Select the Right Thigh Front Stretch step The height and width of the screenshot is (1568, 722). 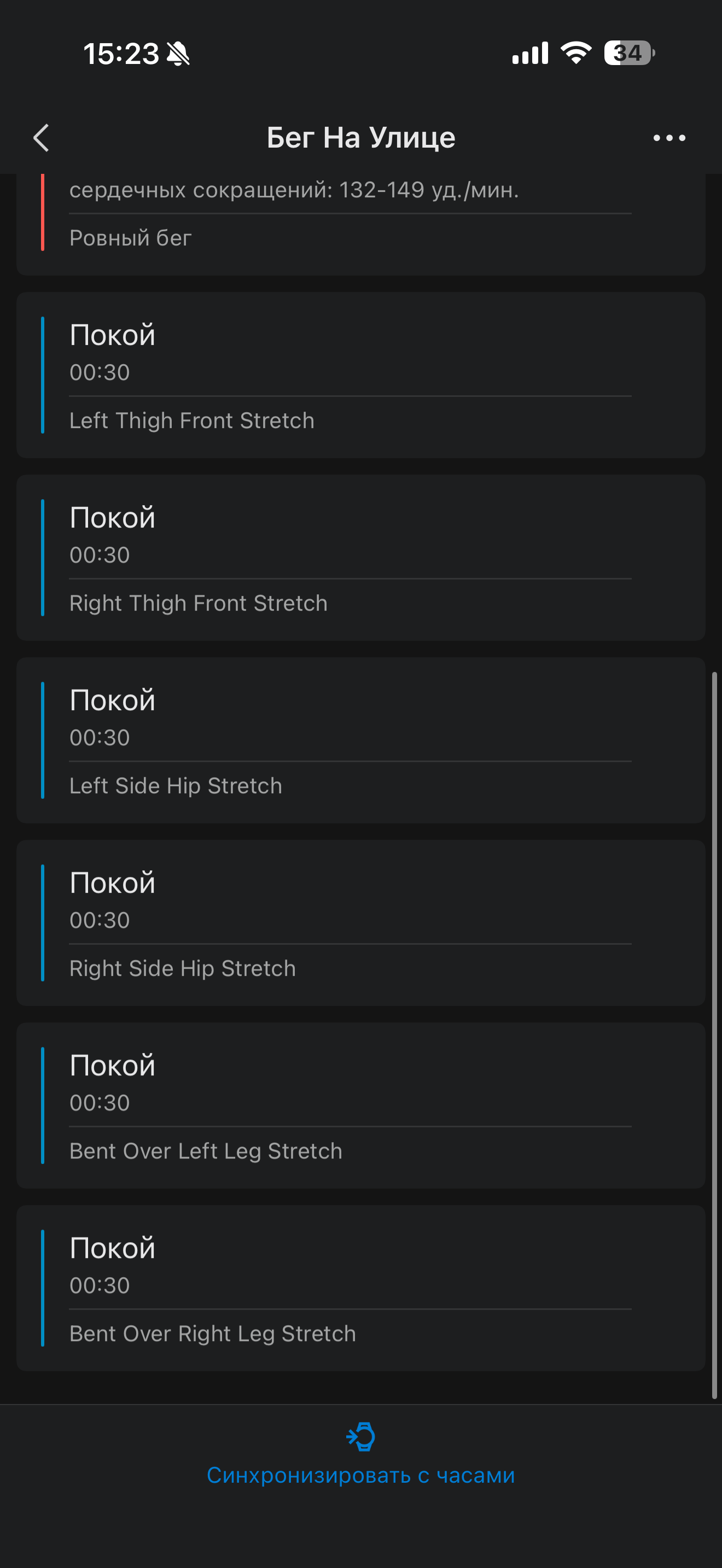tap(360, 558)
